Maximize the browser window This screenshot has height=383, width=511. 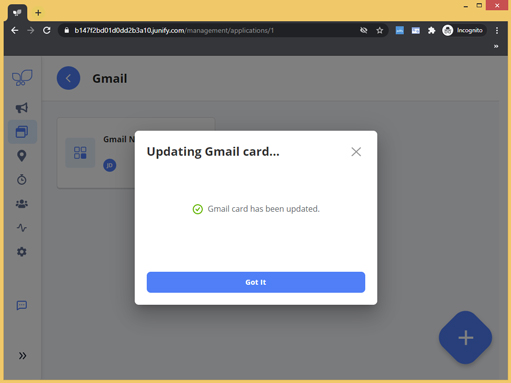479,5
